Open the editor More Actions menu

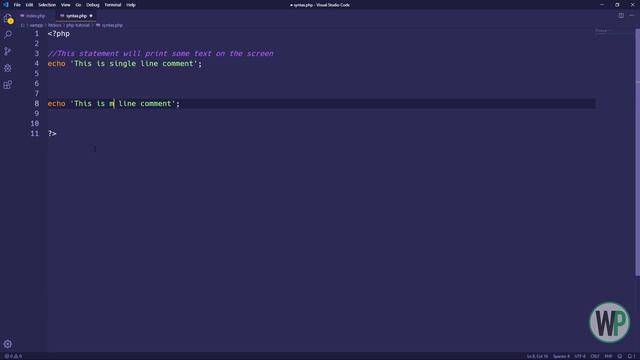point(631,16)
